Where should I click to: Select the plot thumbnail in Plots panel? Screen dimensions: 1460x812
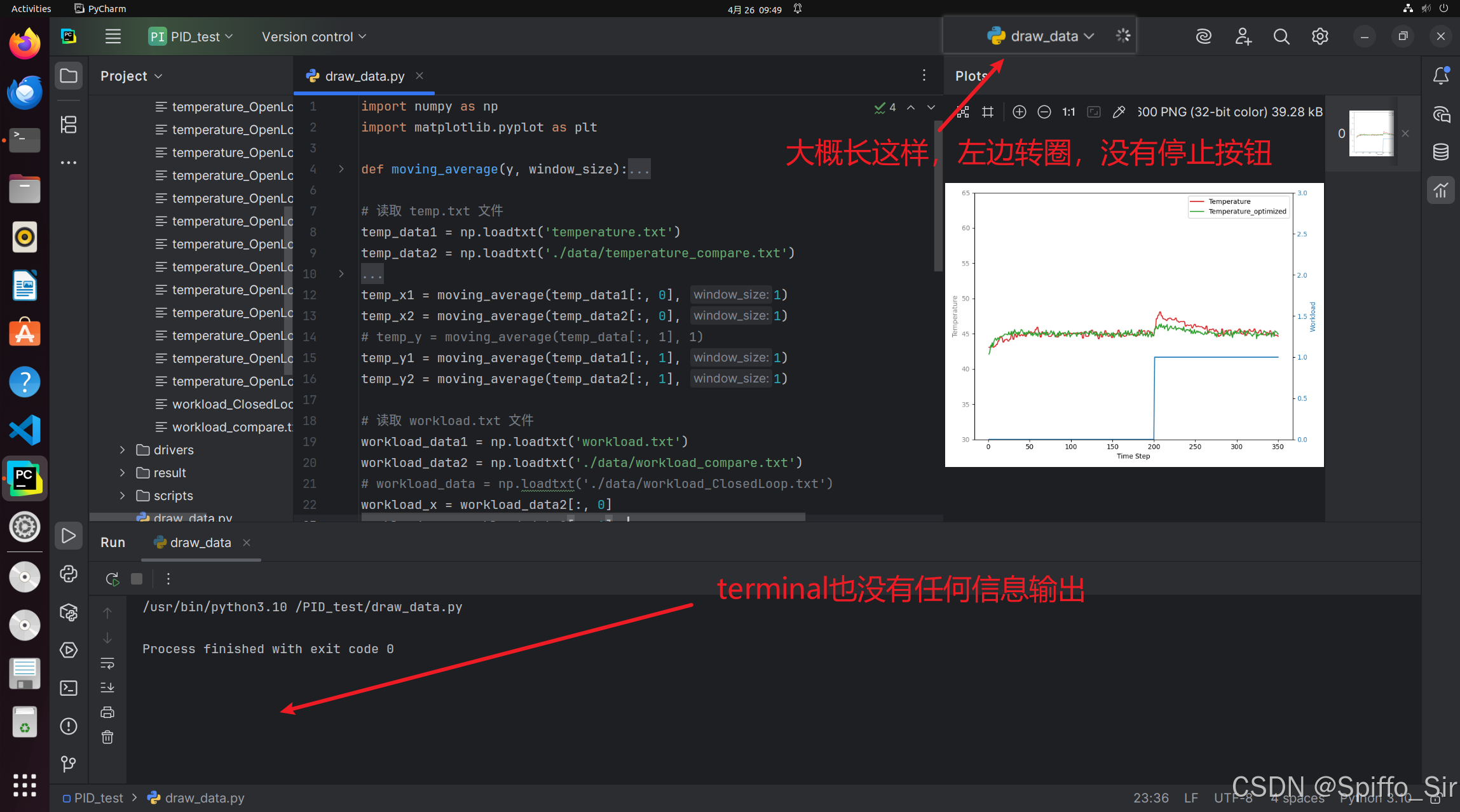pyautogui.click(x=1371, y=133)
